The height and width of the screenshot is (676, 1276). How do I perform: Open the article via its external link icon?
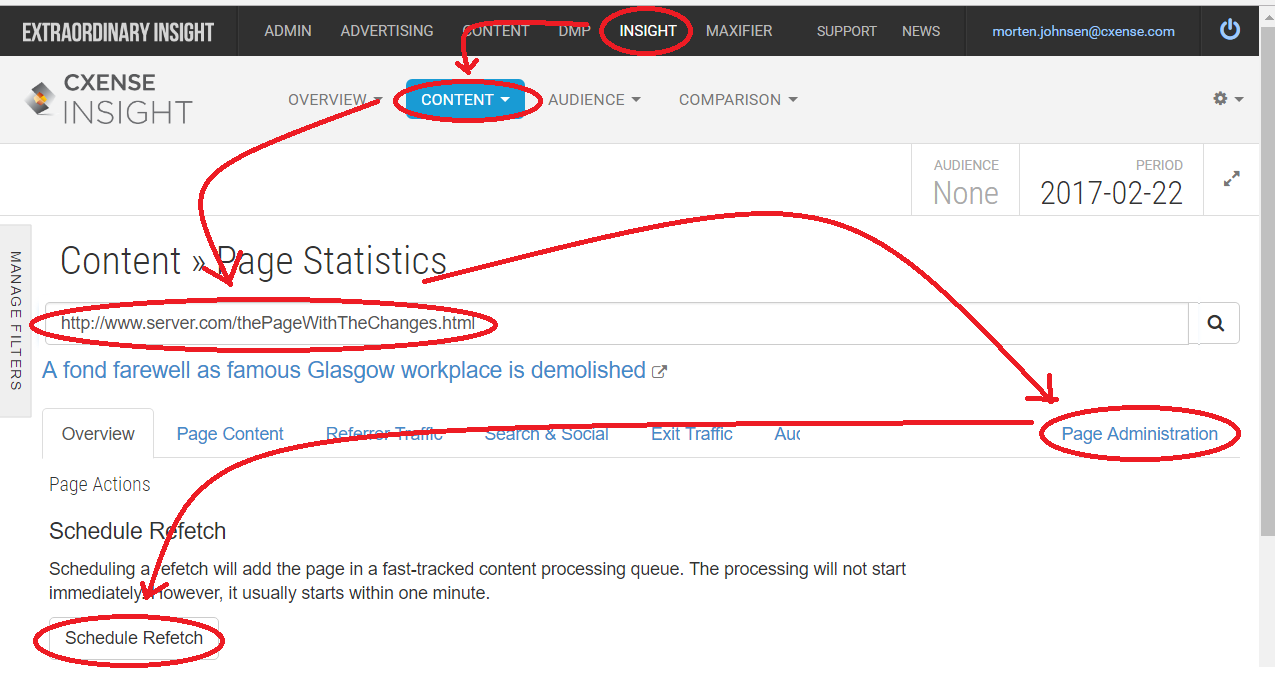coord(659,371)
